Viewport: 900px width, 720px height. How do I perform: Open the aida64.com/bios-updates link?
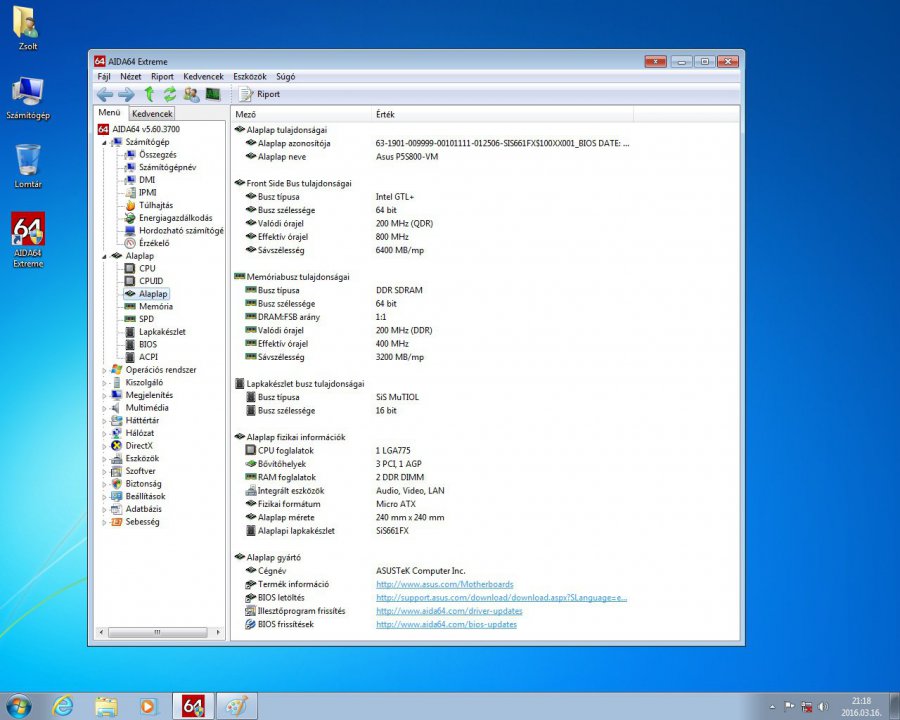click(x=446, y=625)
